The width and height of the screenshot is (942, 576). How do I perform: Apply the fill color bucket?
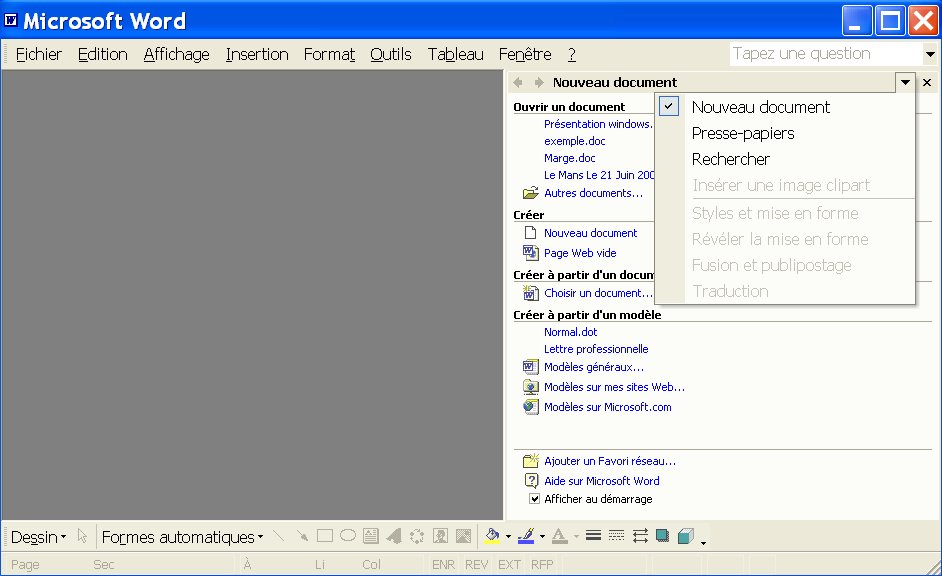[493, 536]
